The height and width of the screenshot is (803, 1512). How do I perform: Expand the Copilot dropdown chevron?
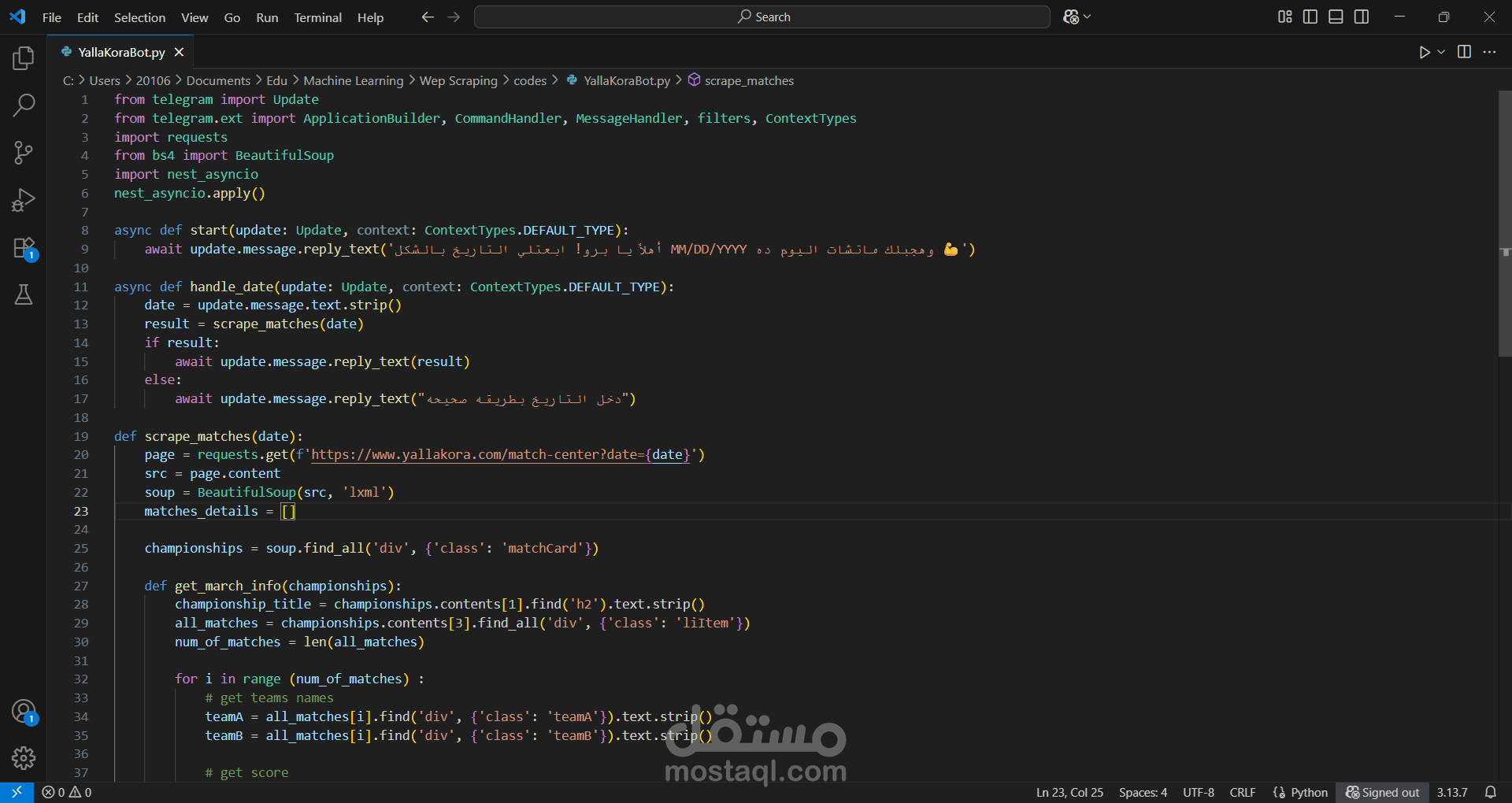pyautogui.click(x=1088, y=17)
